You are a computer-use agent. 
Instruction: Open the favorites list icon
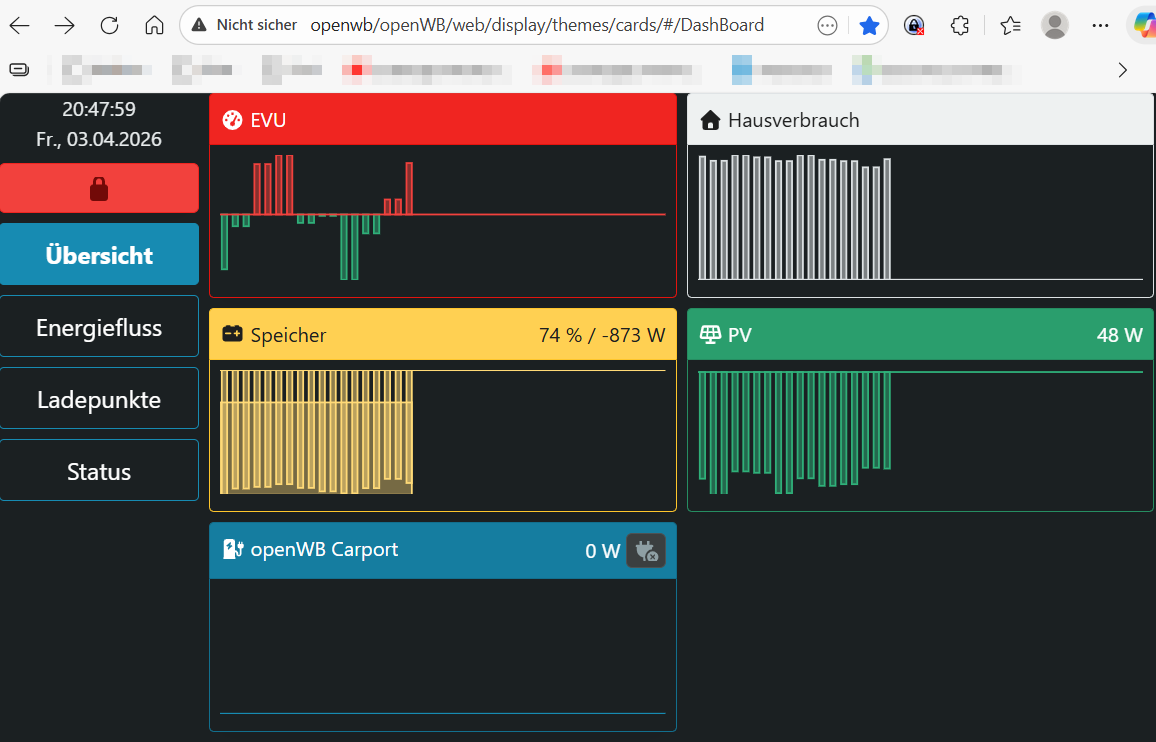click(1010, 26)
